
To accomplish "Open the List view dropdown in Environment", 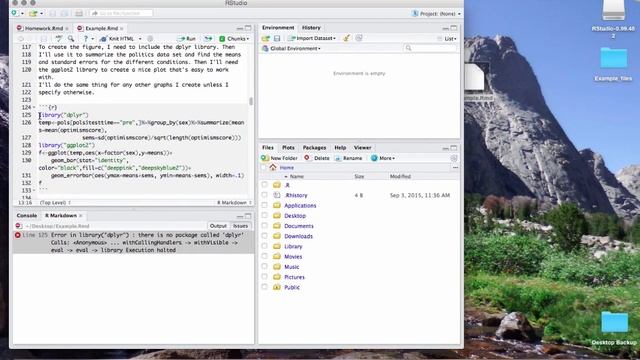I will (447, 38).
